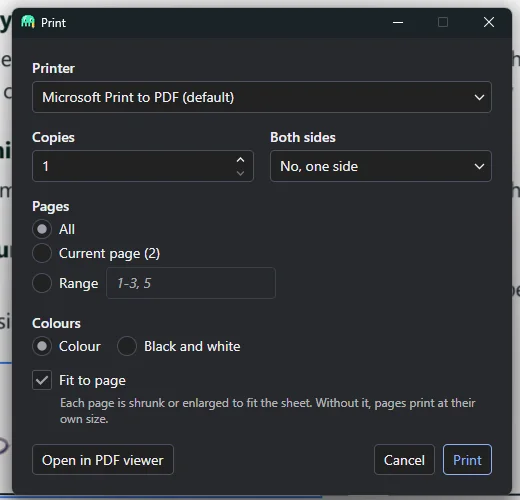This screenshot has height=500, width=520.
Task: Expand the Both sides dropdown
Action: pyautogui.click(x=381, y=166)
